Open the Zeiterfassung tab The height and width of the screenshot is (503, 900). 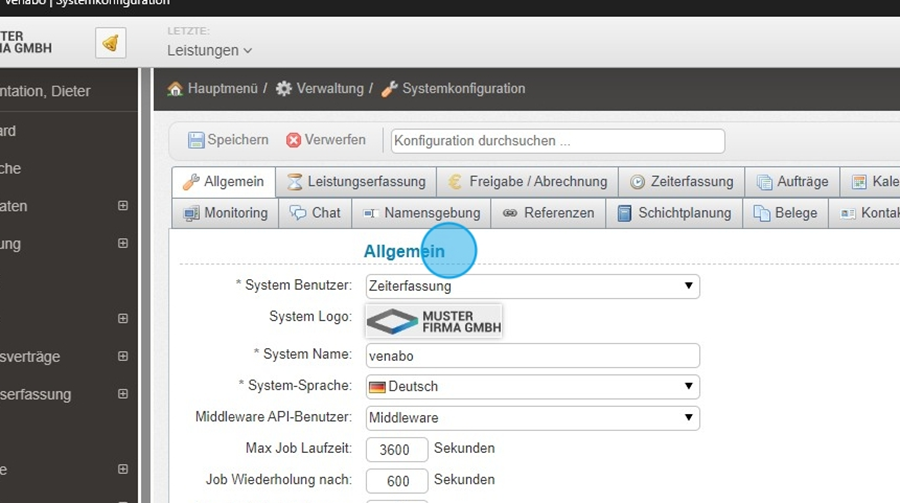[x=681, y=182]
